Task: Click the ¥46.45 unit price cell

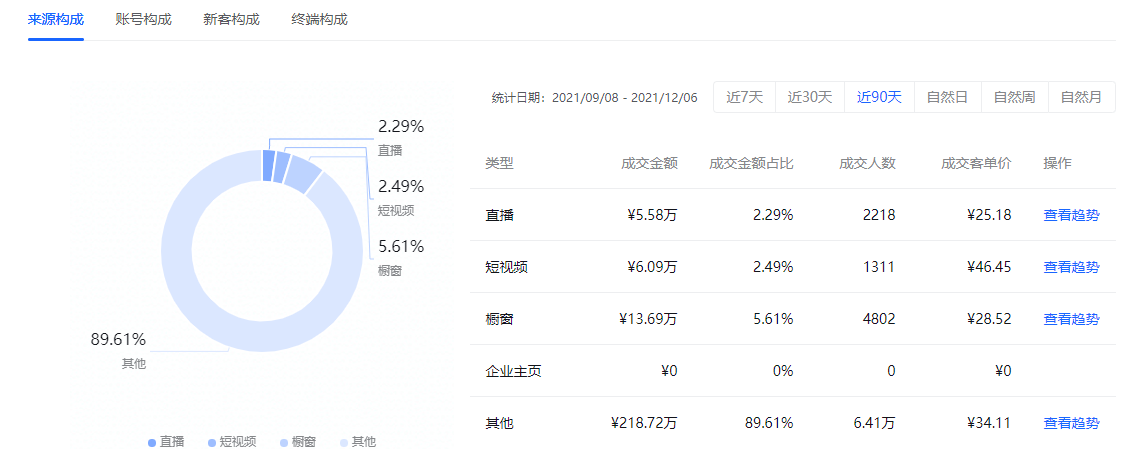Action: [x=989, y=267]
